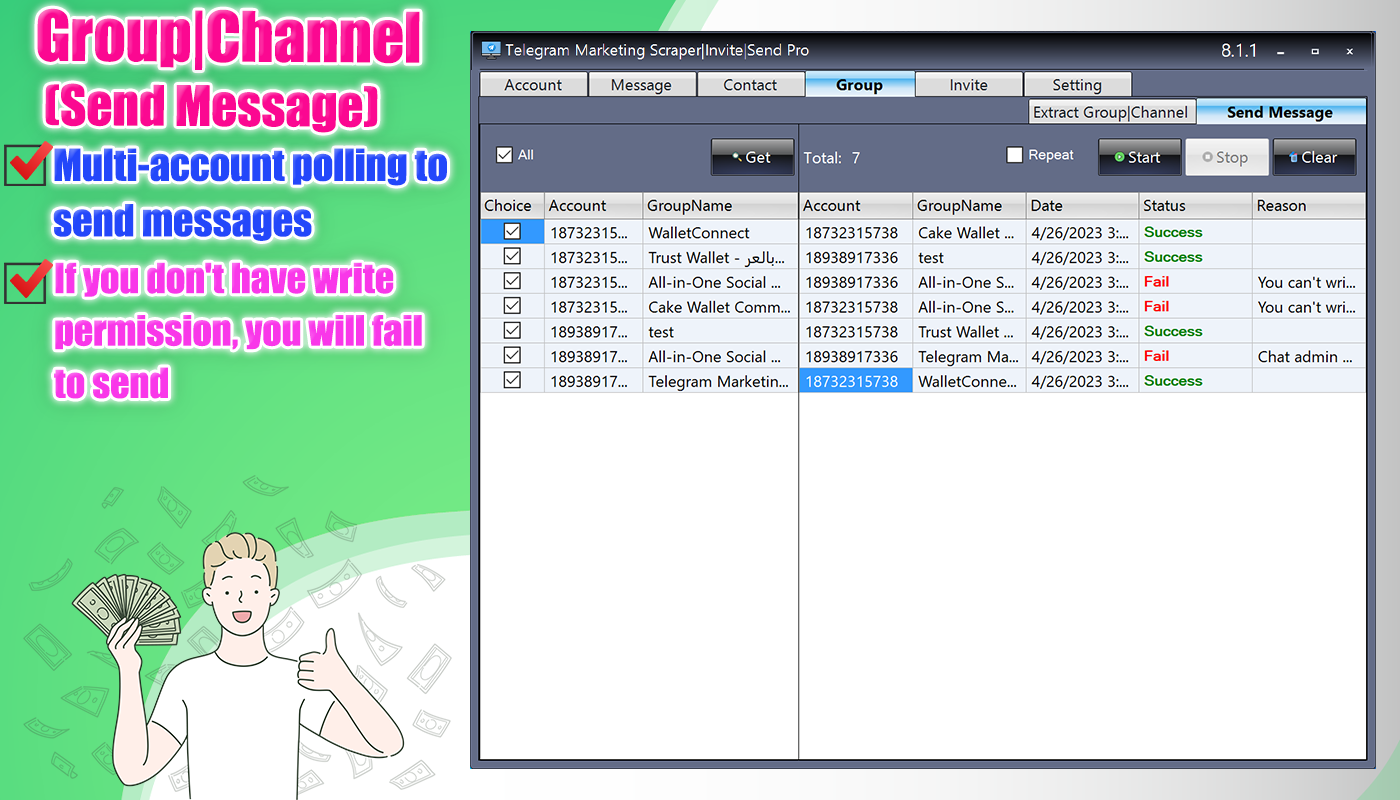This screenshot has height=800, width=1400.
Task: Enable the Repeat checkbox
Action: tap(1015, 154)
